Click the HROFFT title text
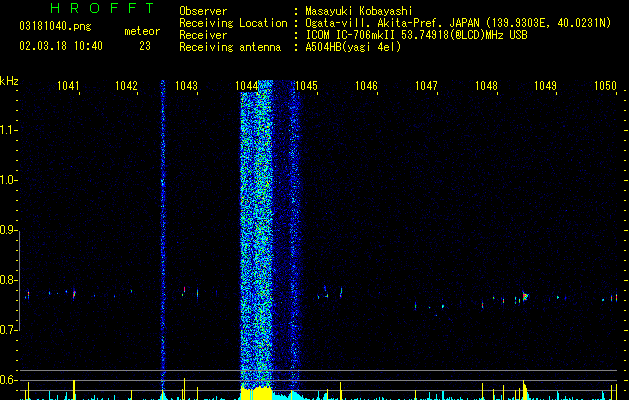 coord(102,8)
